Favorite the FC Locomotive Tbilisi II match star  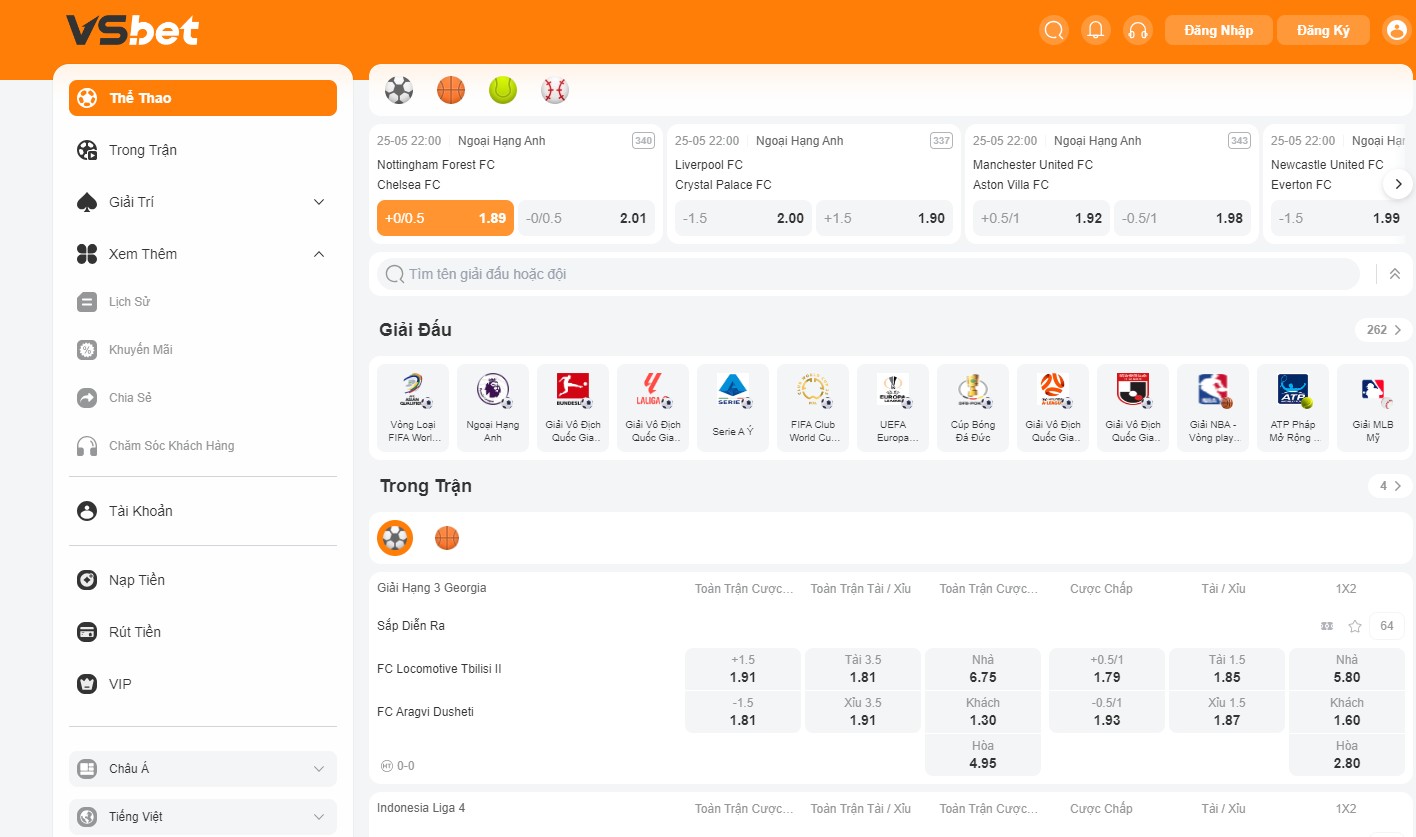coord(1355,626)
